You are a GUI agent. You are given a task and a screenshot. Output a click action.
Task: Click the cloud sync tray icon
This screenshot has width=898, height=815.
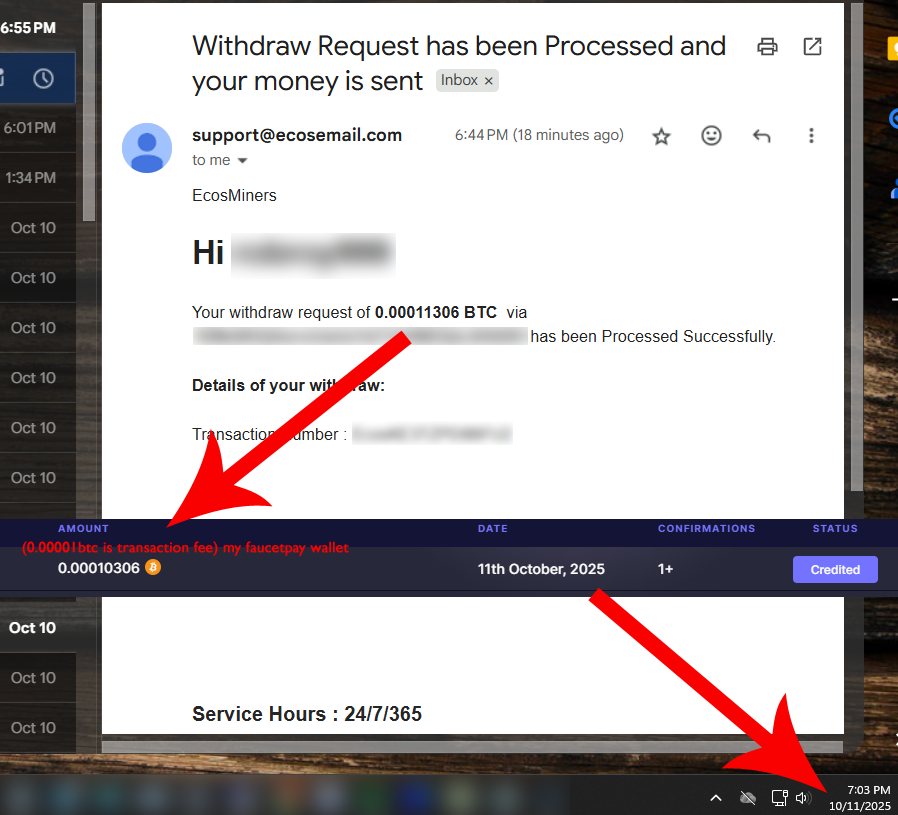(747, 797)
